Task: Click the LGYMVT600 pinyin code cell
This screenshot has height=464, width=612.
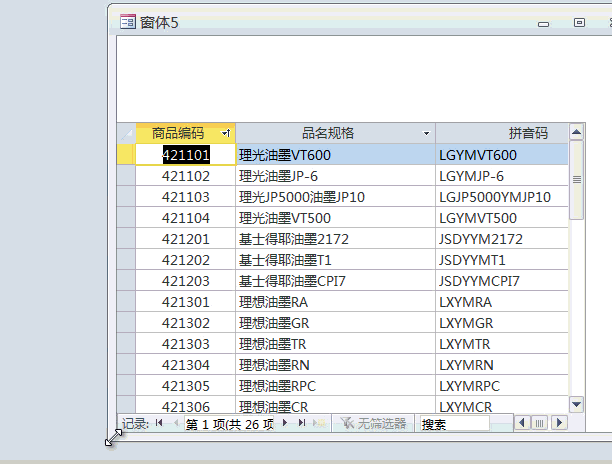Action: coord(502,155)
